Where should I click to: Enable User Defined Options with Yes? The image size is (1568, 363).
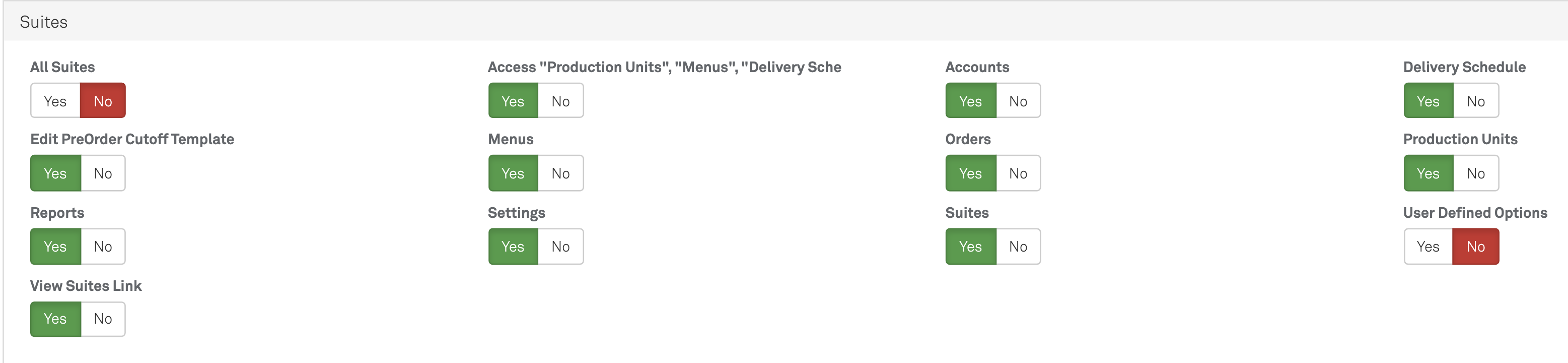pyautogui.click(x=1428, y=247)
